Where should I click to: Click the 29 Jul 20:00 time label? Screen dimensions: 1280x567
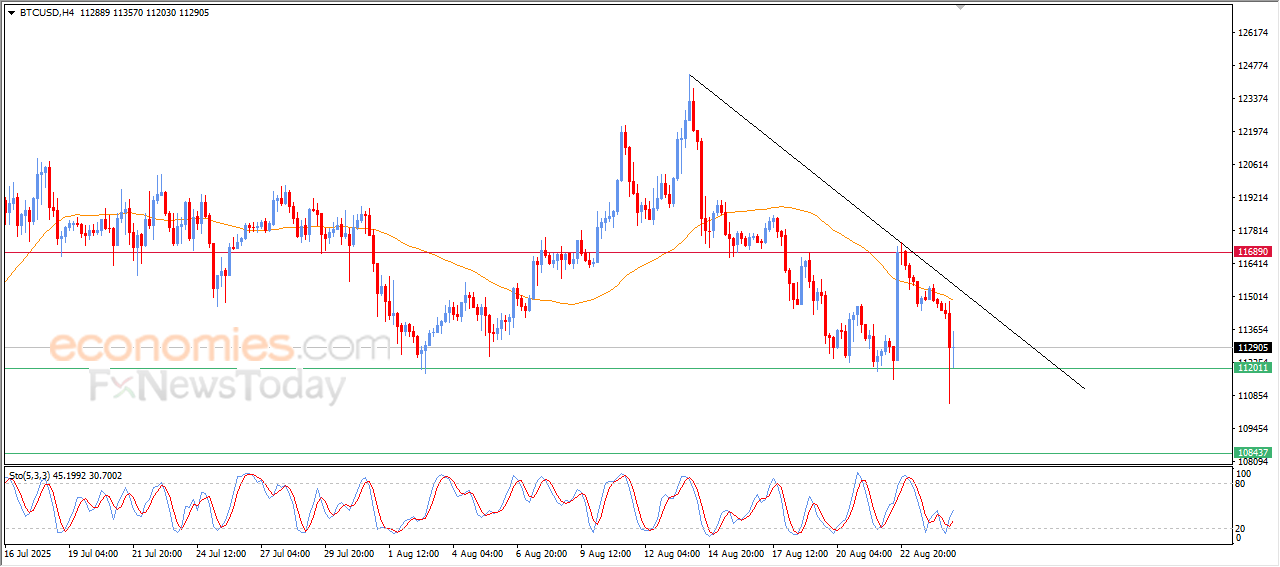pos(349,552)
